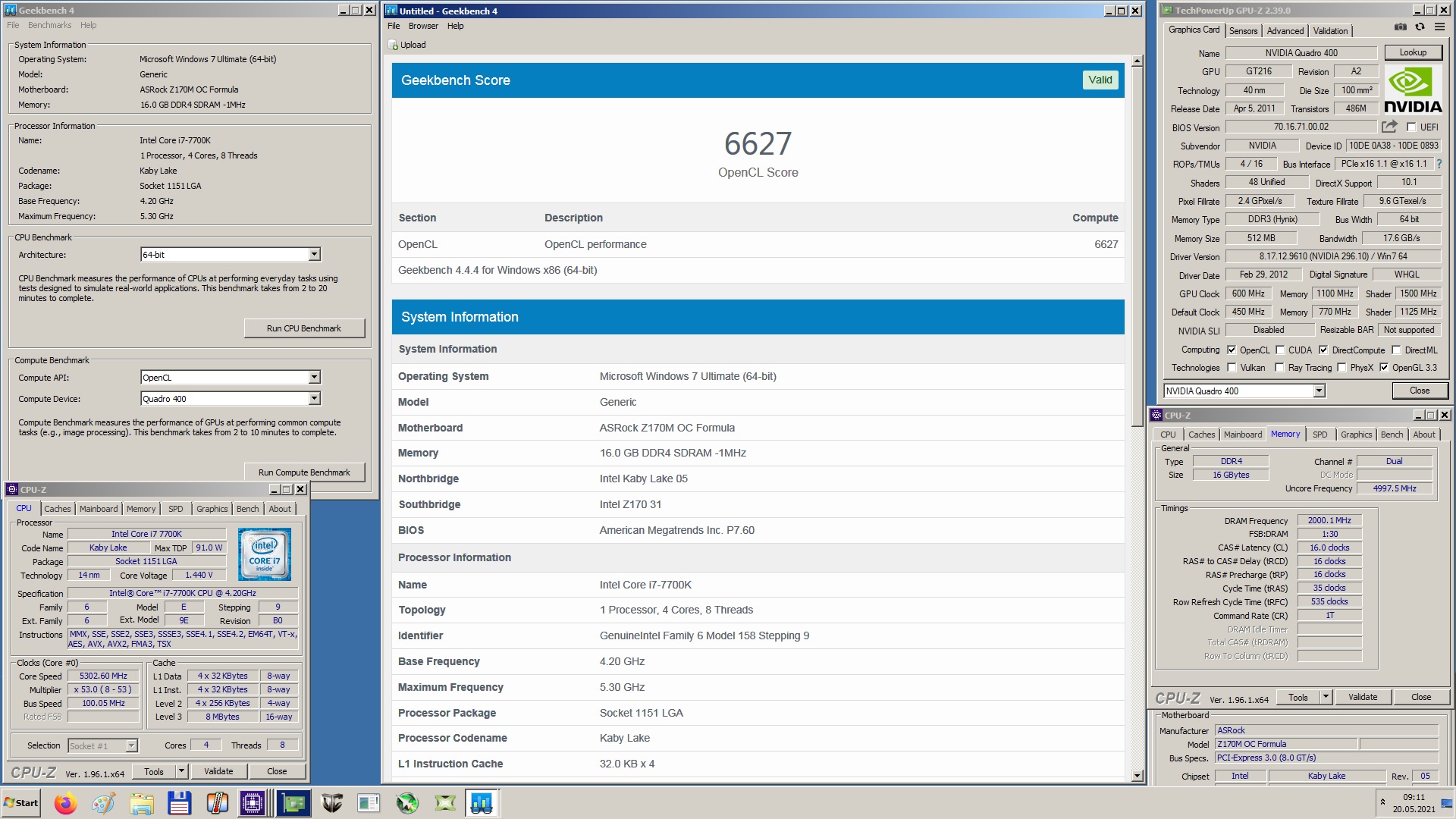The image size is (1456, 819).
Task: Click the results scrollbar up arrow
Action: (1137, 61)
